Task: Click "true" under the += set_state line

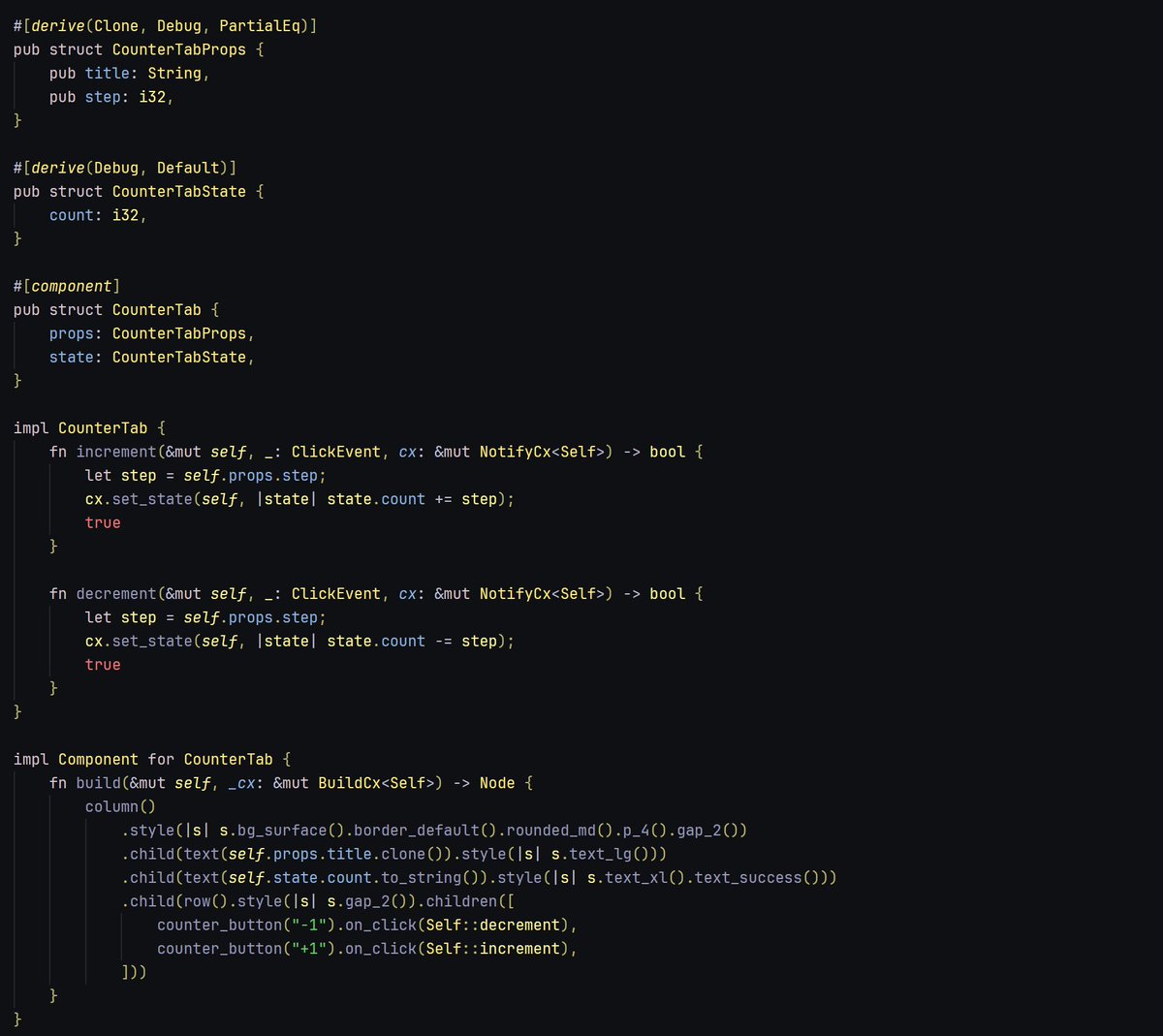Action: tap(103, 523)
